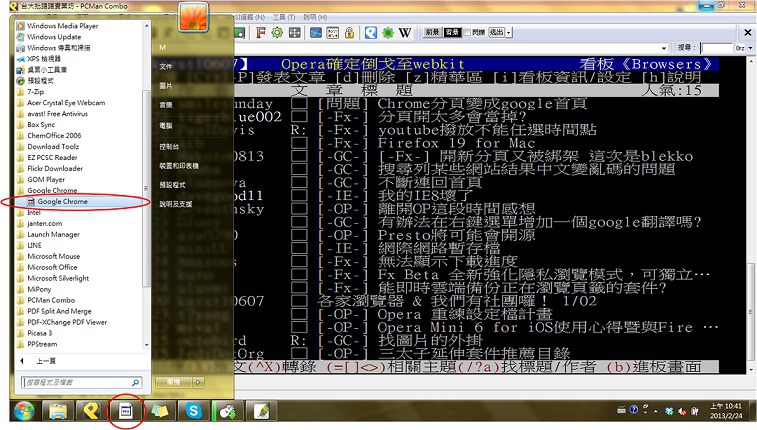This screenshot has height=430, width=757.
Task: Open 音樂 from Start menu right pane
Action: click(x=166, y=105)
